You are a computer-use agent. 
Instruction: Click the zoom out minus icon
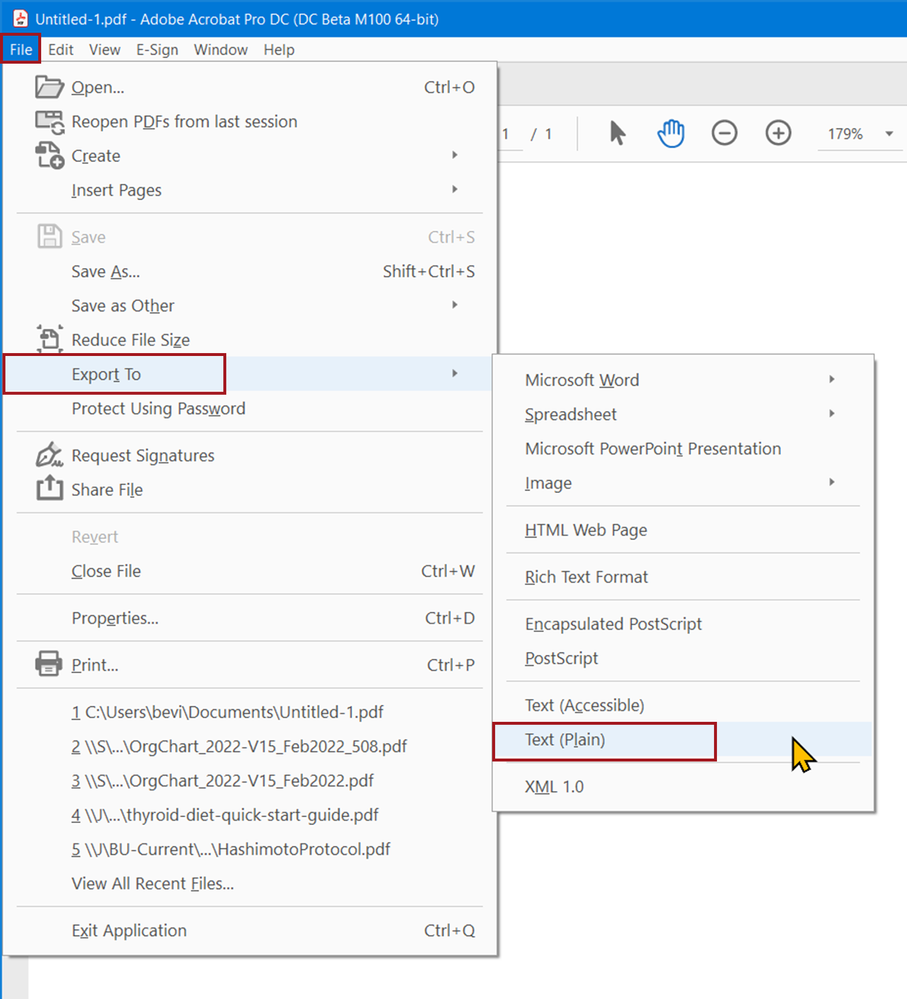coord(725,133)
